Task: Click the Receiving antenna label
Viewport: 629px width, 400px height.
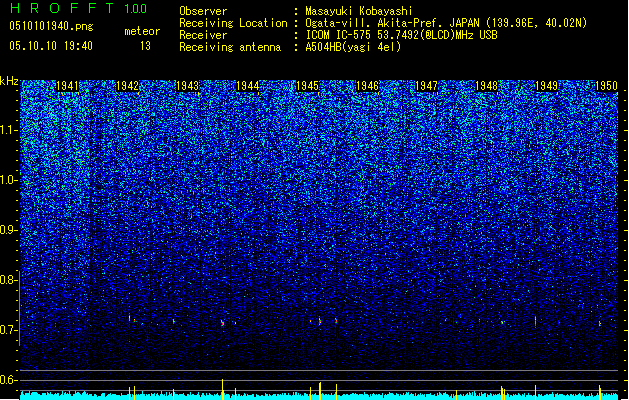Action: [230, 47]
